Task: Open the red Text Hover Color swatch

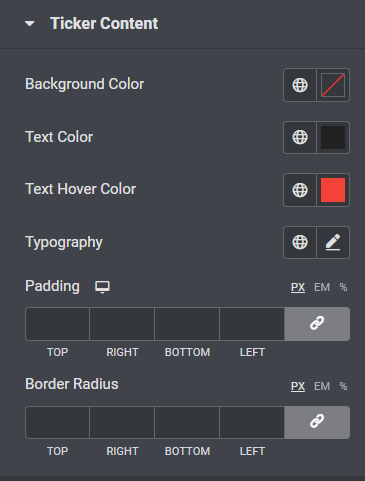Action: pos(333,190)
